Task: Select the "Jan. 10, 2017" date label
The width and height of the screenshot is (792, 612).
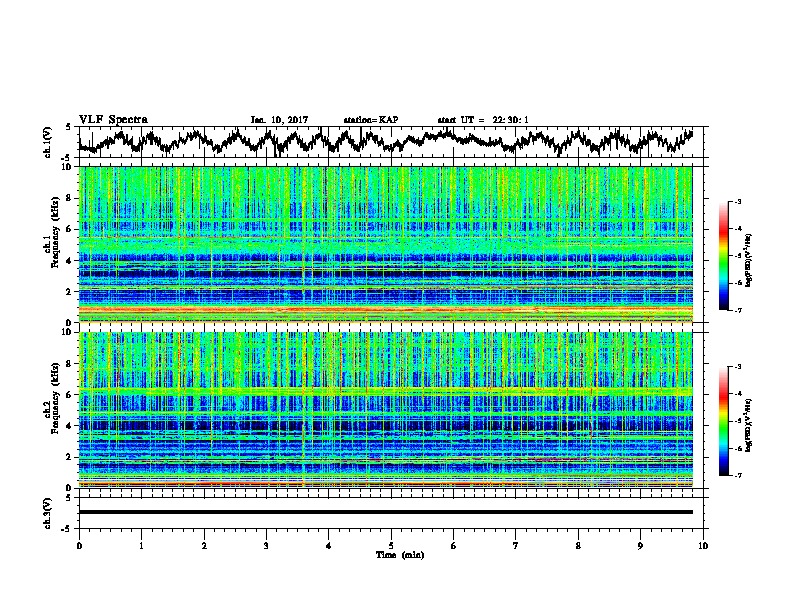Action: pos(279,120)
